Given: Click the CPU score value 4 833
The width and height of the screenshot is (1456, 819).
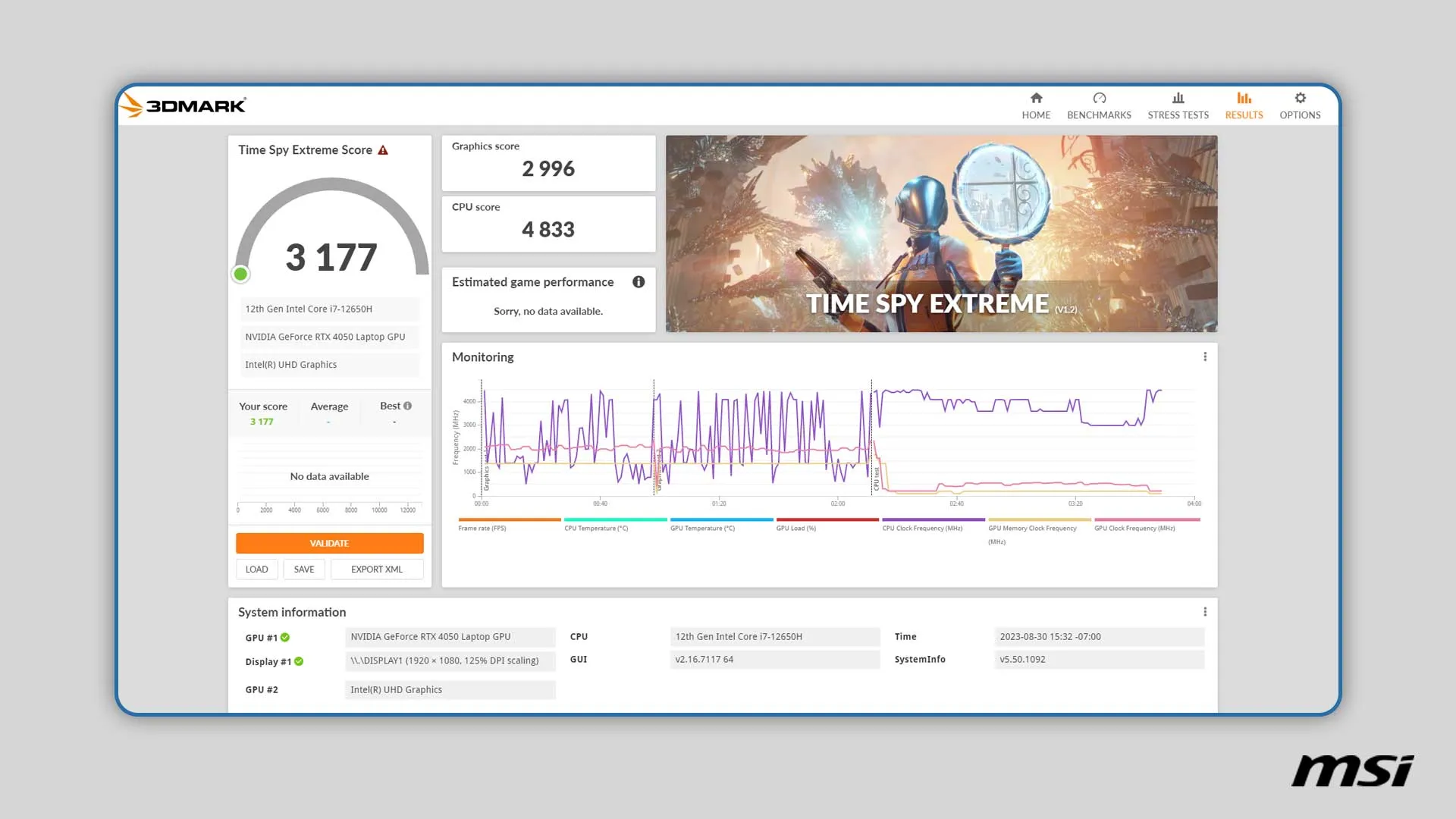Looking at the screenshot, I should [x=548, y=230].
